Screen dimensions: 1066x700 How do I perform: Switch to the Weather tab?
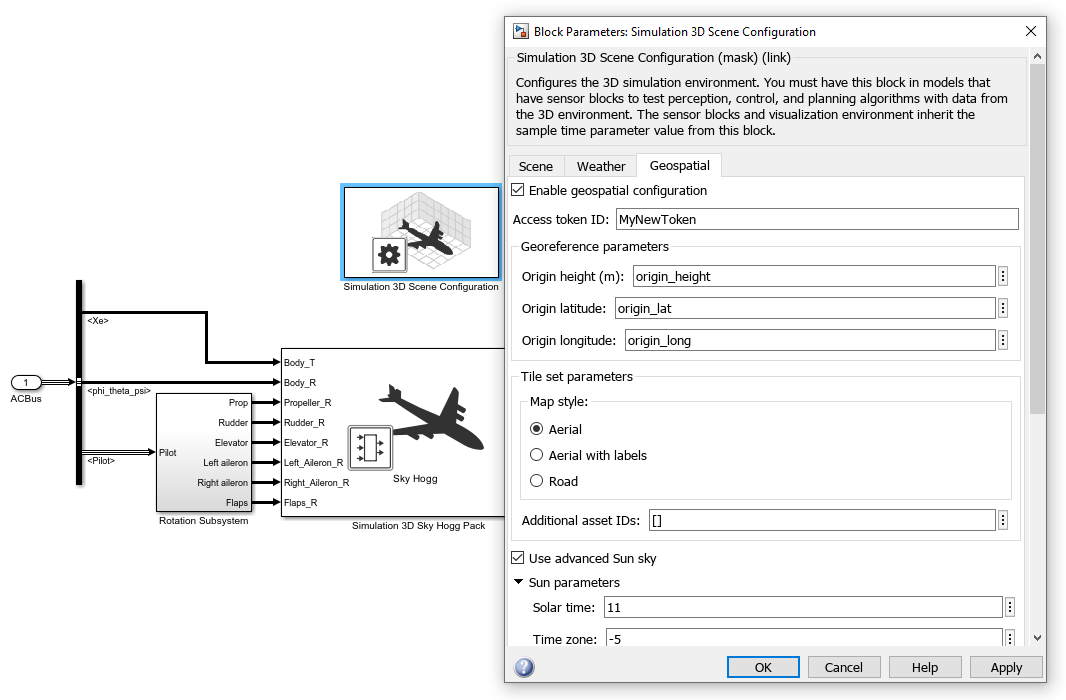point(600,166)
